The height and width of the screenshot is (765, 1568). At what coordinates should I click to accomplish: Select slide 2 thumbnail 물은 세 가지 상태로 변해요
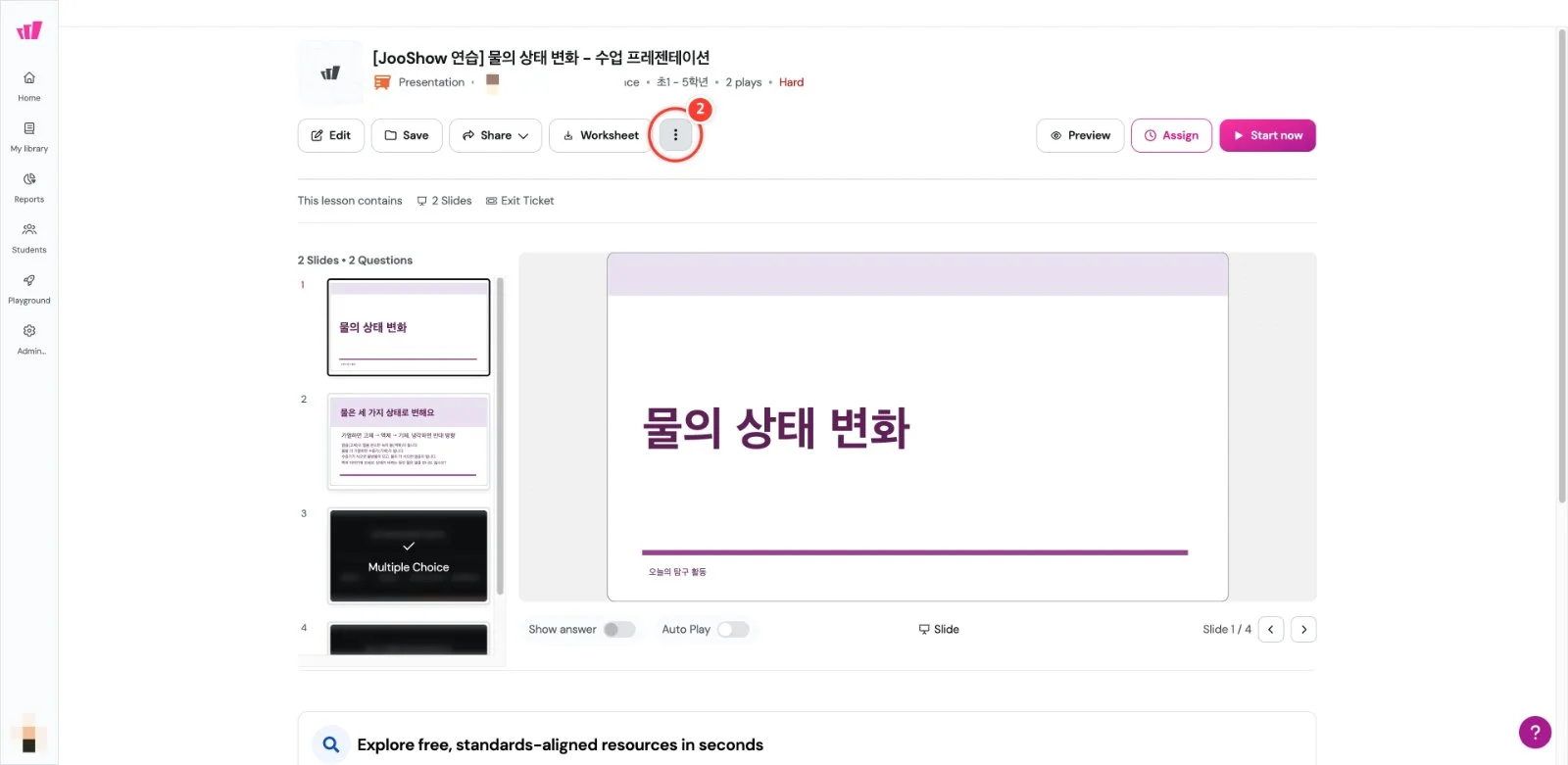pyautogui.click(x=409, y=442)
